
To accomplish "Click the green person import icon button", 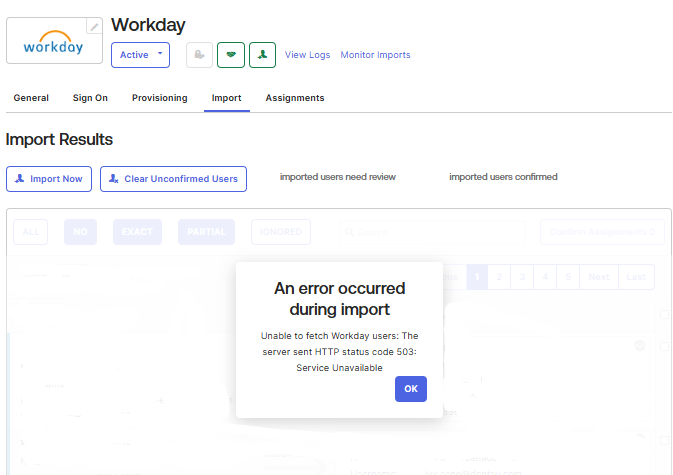I will 262,55.
